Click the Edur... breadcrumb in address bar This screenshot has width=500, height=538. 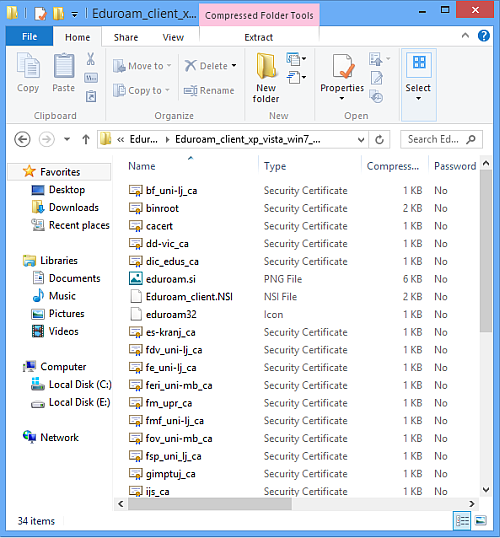143,139
